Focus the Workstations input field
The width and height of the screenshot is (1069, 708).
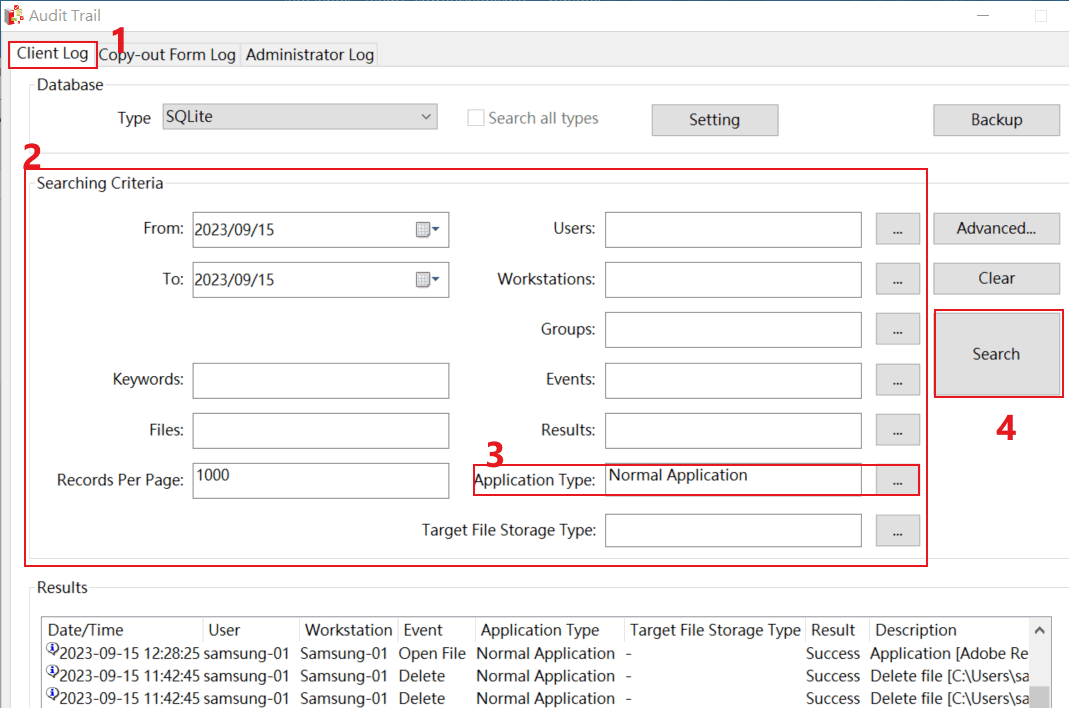click(x=733, y=280)
